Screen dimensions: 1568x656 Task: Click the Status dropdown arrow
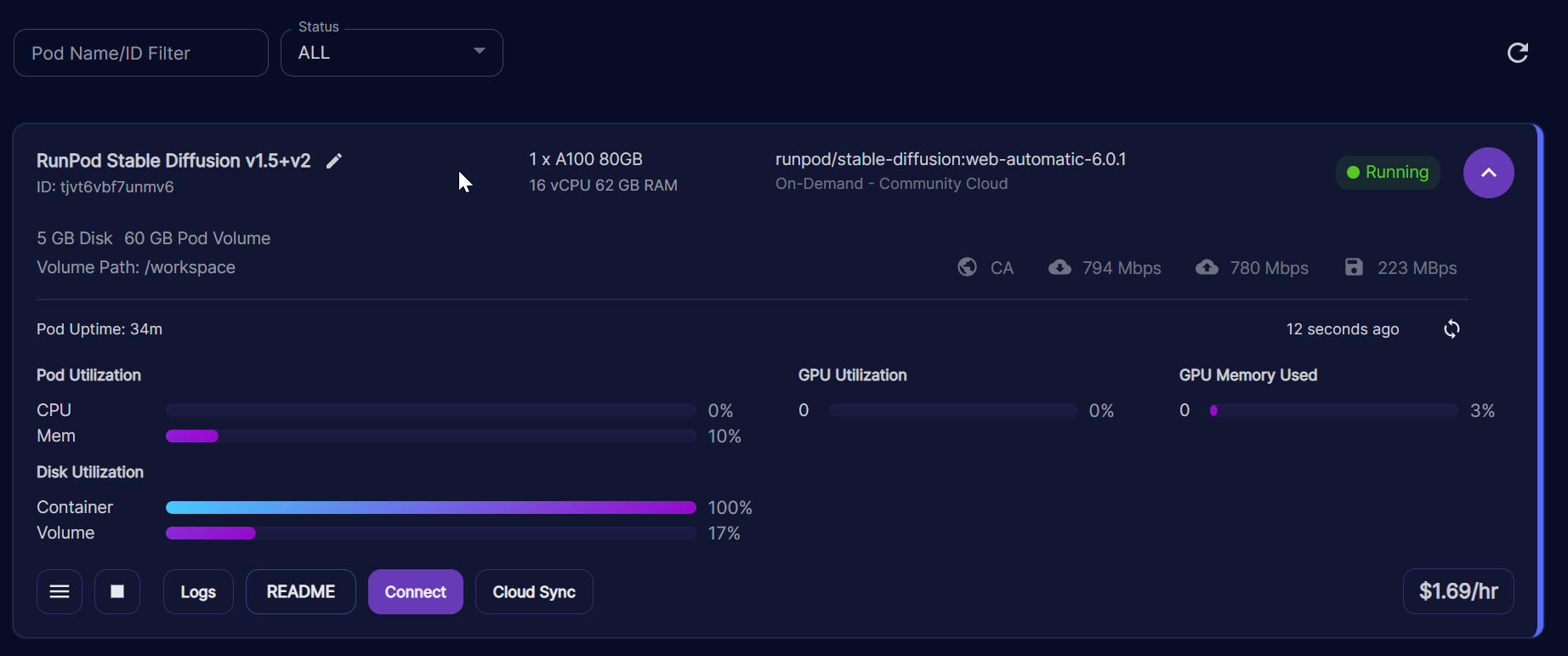coord(480,51)
